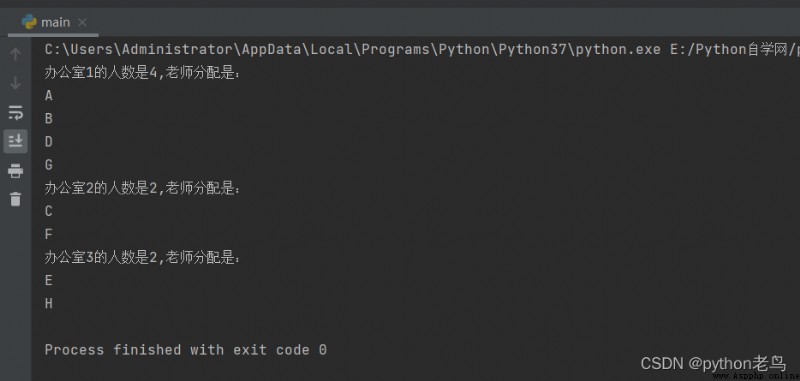The image size is (800, 381).
Task: Close the main run tab
Action: [83, 22]
